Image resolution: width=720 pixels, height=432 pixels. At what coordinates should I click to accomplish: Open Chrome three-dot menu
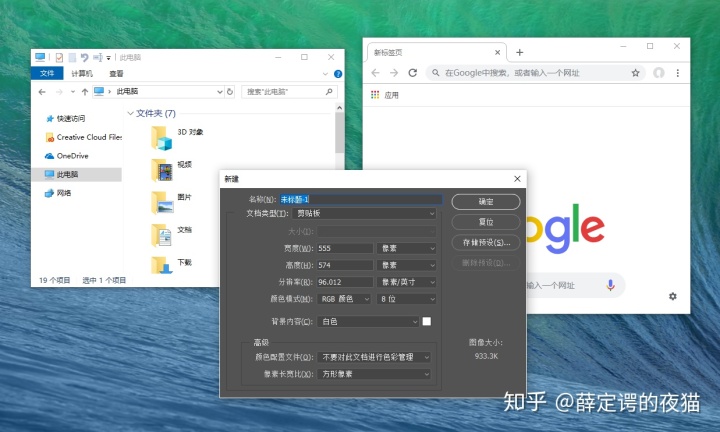coord(678,73)
